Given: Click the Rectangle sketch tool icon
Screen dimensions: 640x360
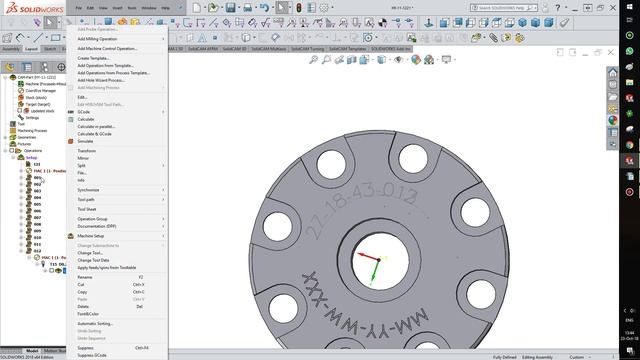Looking at the screenshot, I should click(x=56, y=38).
